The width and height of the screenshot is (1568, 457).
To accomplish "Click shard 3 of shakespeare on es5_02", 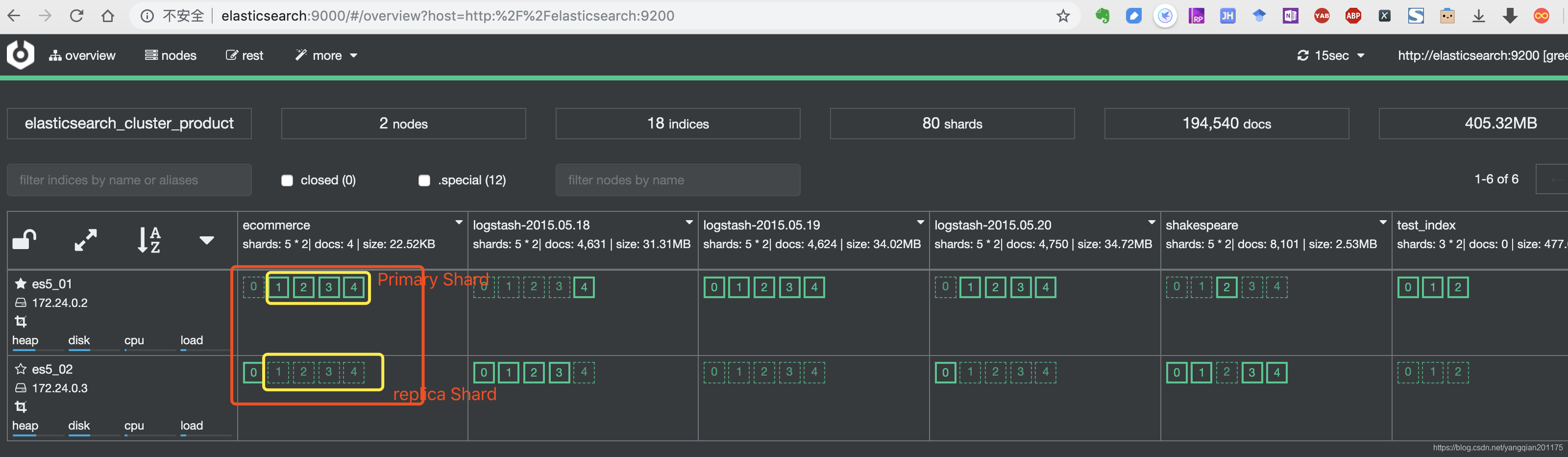I will pyautogui.click(x=1251, y=372).
